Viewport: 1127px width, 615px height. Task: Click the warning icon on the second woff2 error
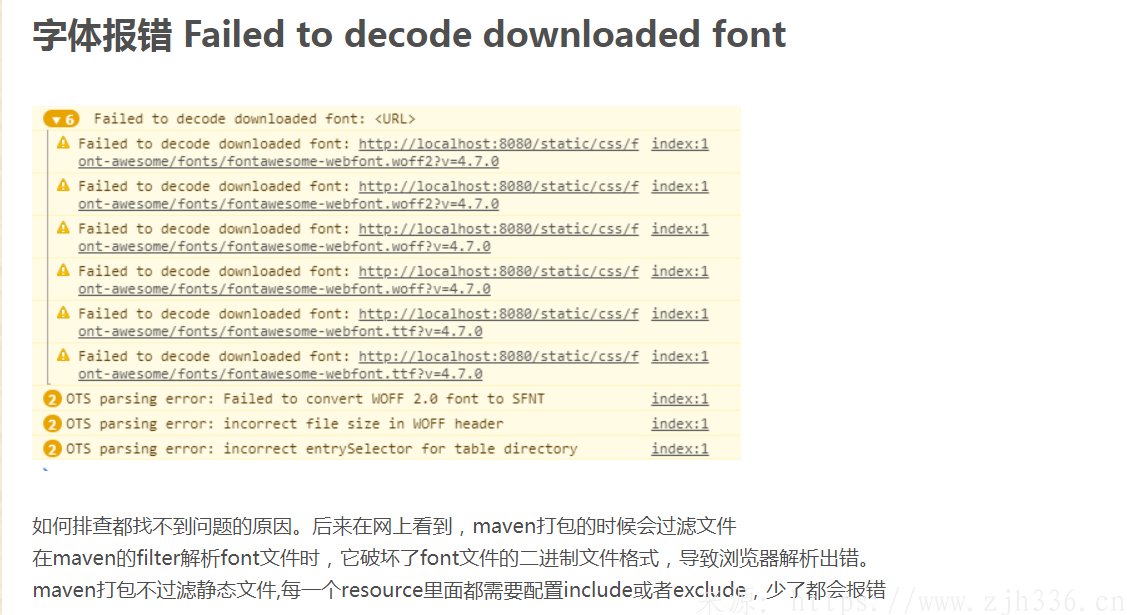pyautogui.click(x=64, y=185)
